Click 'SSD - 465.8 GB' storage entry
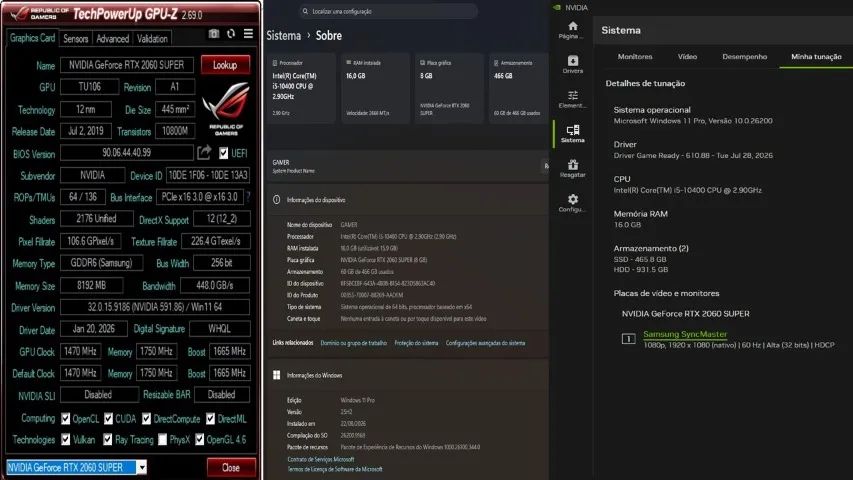The width and height of the screenshot is (853, 480). coord(640,259)
